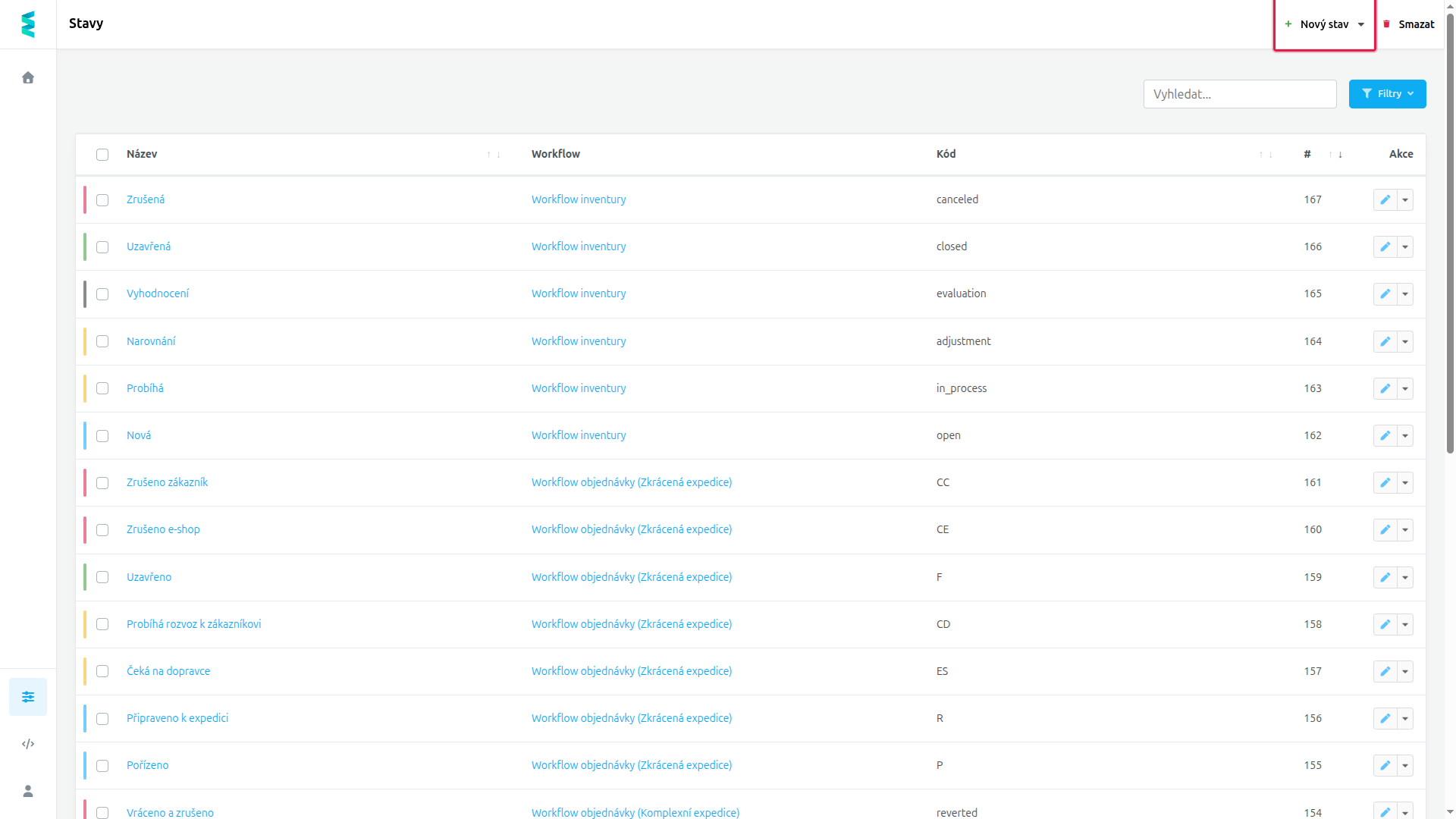
Task: Edit the Zrušená state with pencil icon
Action: 1385,199
